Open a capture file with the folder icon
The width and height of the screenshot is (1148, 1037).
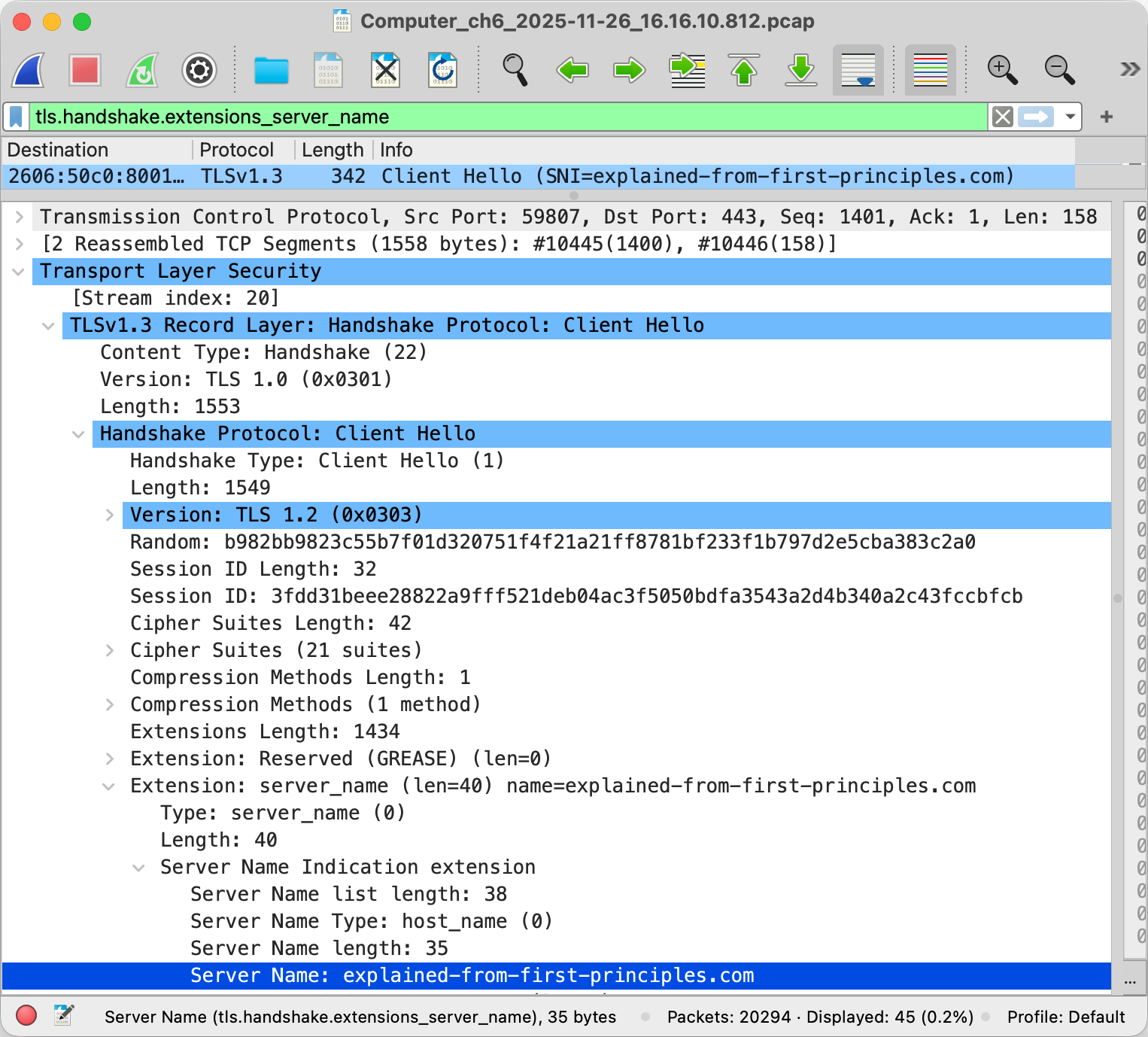(271, 71)
